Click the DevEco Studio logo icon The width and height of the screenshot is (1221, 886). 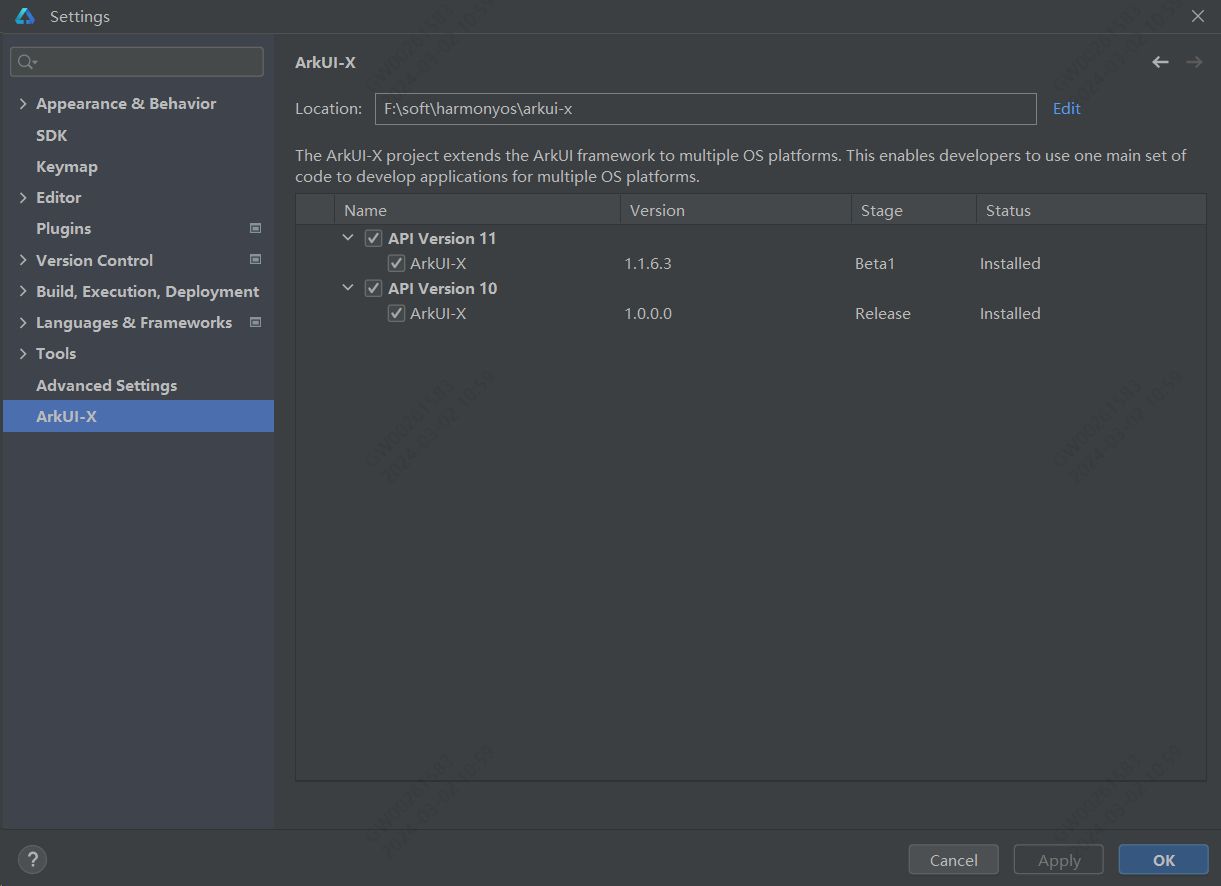click(x=25, y=16)
